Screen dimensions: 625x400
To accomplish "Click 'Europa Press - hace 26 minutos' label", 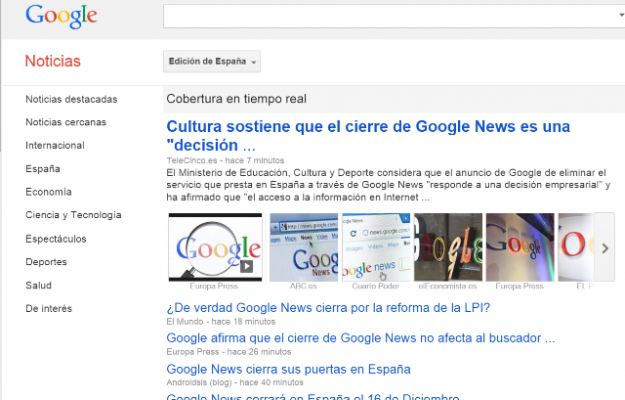I will tap(229, 352).
